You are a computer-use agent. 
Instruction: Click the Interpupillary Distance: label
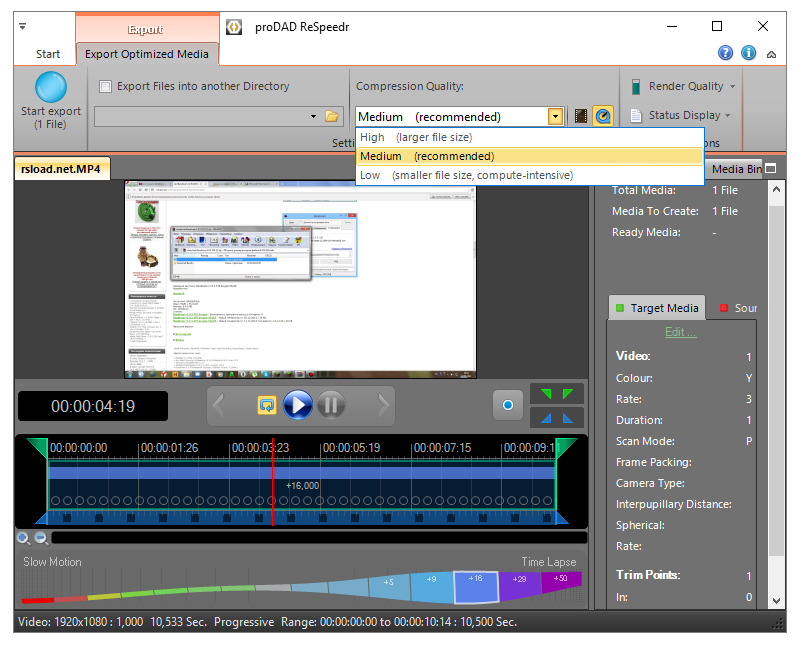click(674, 504)
